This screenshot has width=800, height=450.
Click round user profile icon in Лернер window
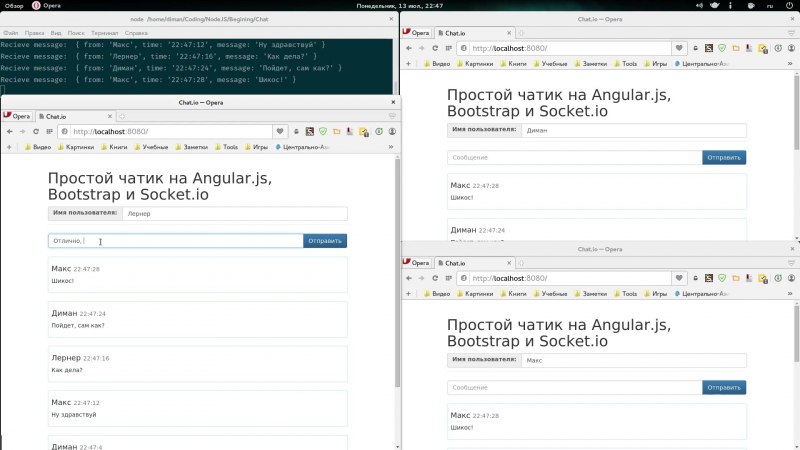[392, 132]
